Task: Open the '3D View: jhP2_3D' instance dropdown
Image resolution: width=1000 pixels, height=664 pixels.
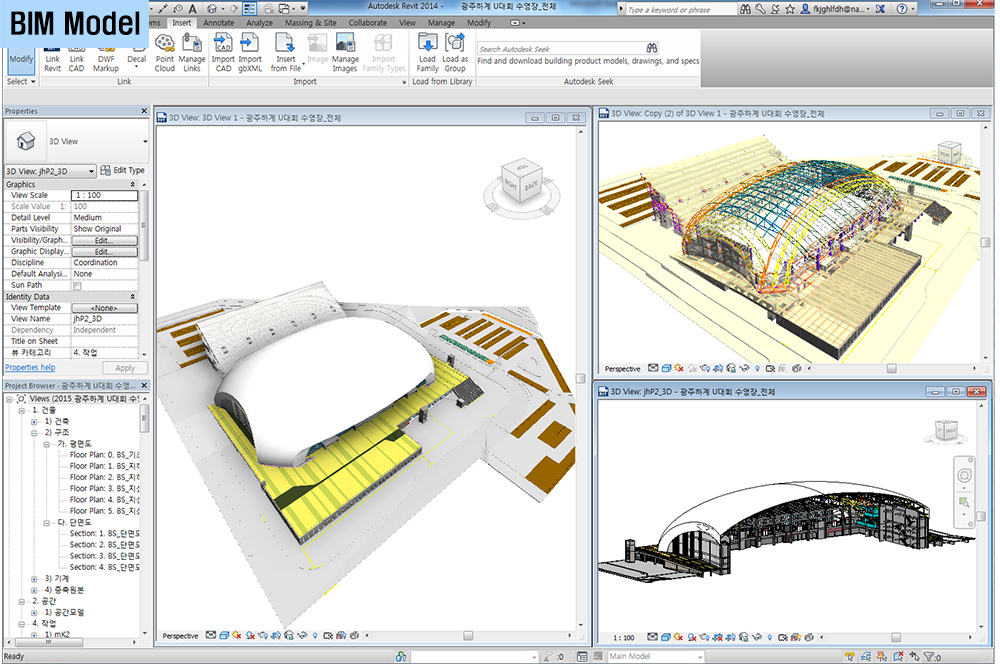Action: click(92, 171)
